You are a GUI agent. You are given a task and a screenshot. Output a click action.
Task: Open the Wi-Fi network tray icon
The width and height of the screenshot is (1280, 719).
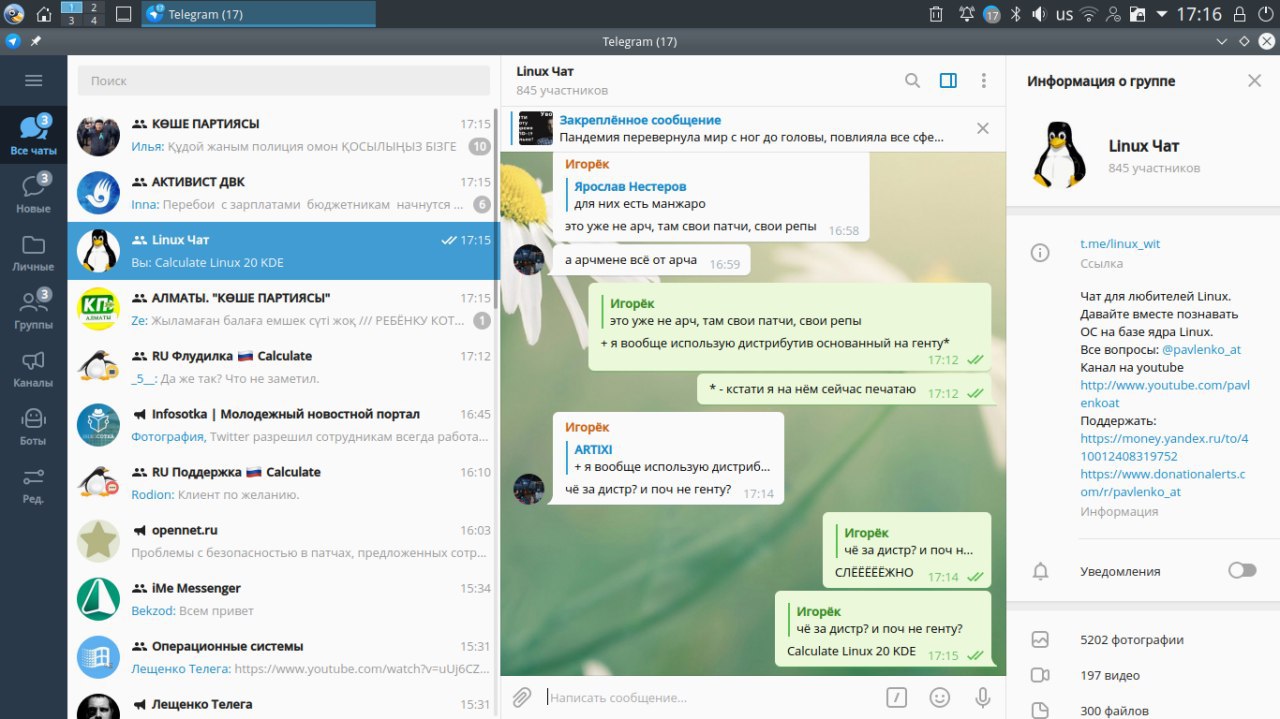tap(1089, 14)
